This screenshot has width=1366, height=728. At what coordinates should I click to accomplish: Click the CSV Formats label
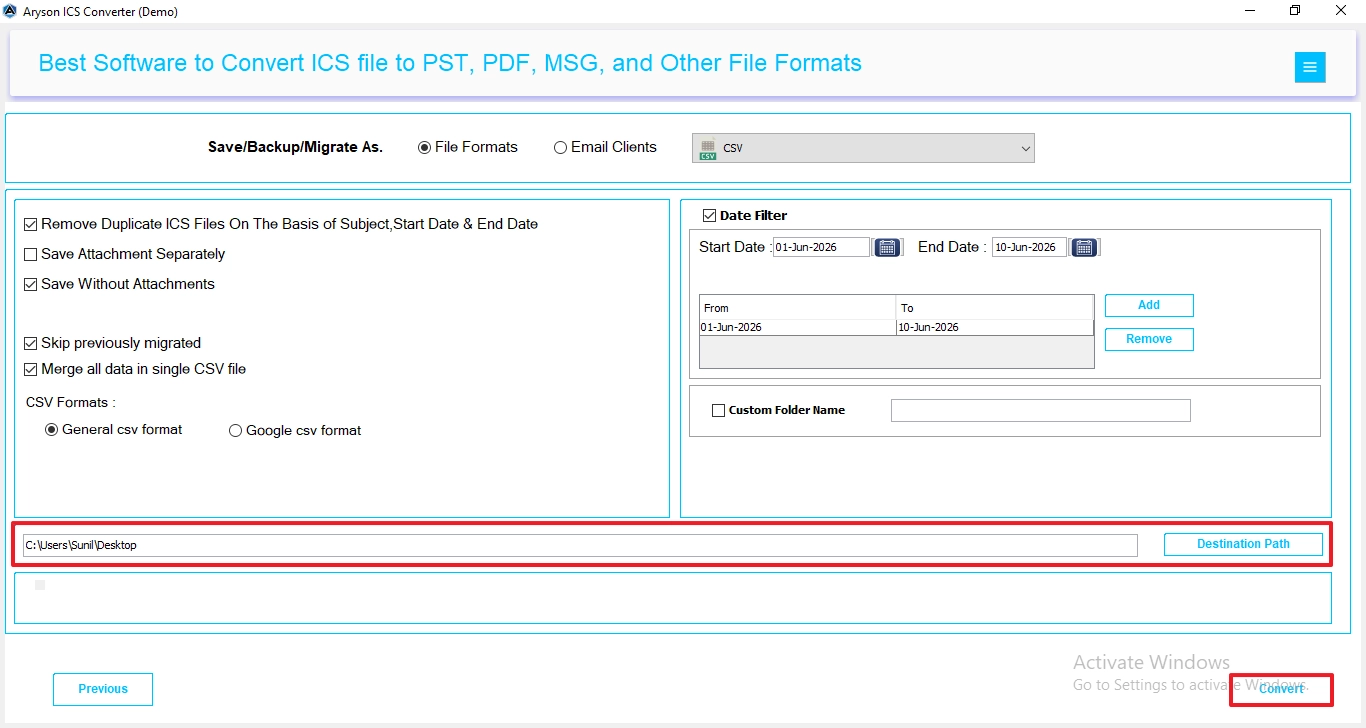[x=70, y=402]
